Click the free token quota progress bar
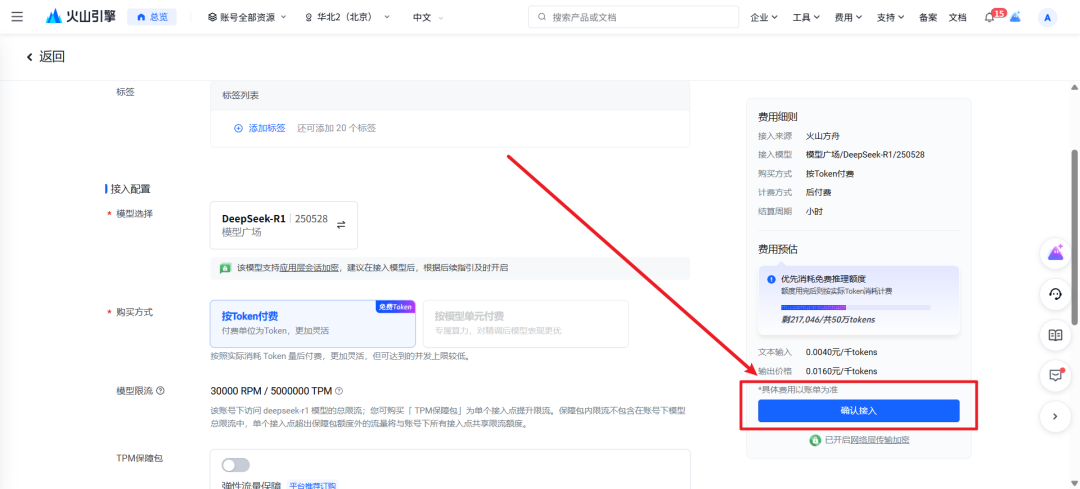This screenshot has height=489, width=1080. 855,307
